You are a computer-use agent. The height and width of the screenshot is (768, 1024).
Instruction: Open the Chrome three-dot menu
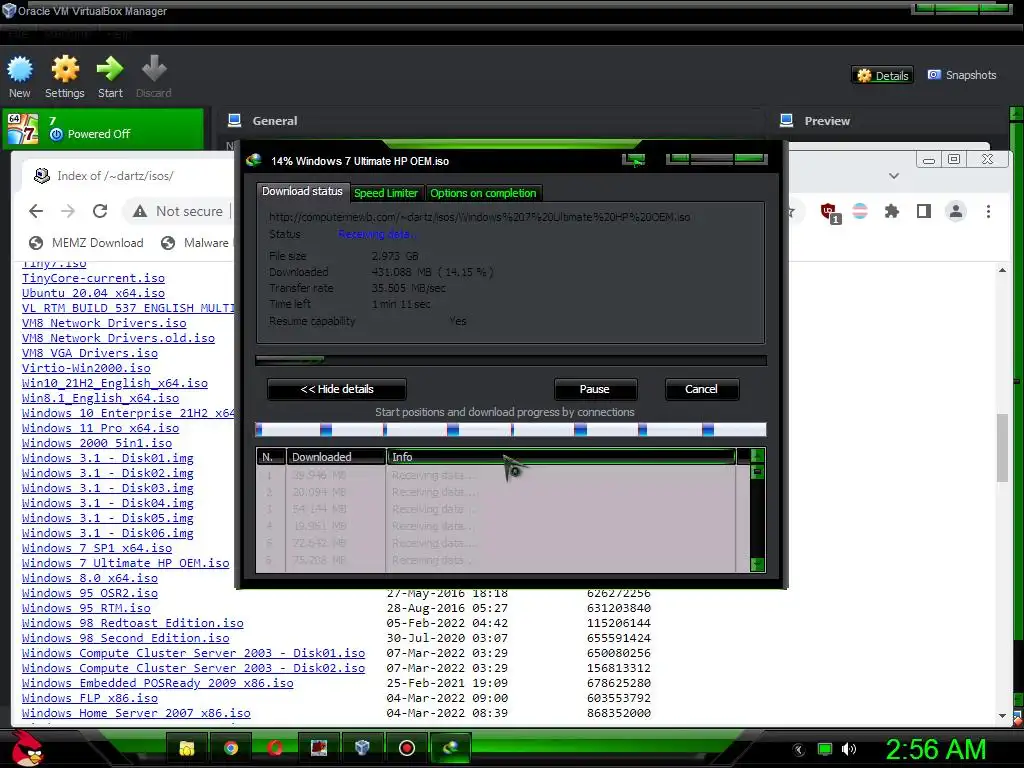(x=988, y=211)
